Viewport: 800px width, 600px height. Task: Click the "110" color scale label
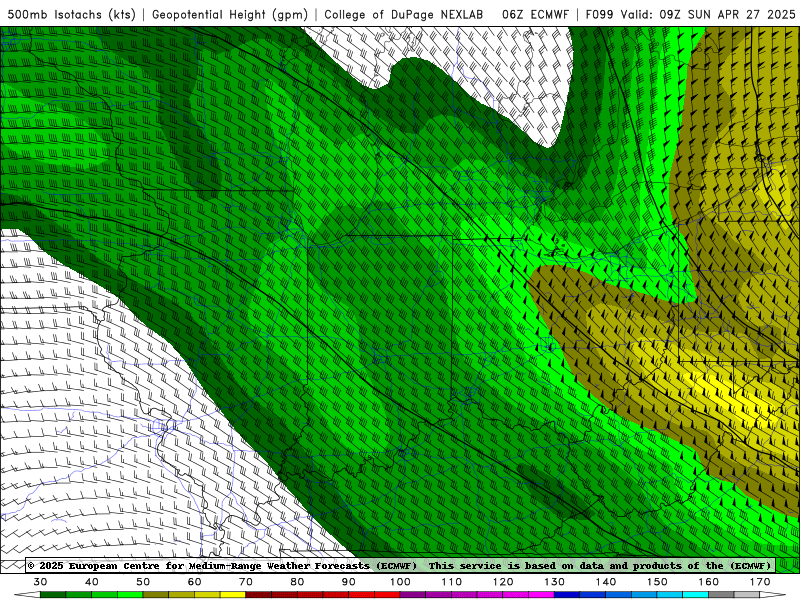(x=452, y=582)
